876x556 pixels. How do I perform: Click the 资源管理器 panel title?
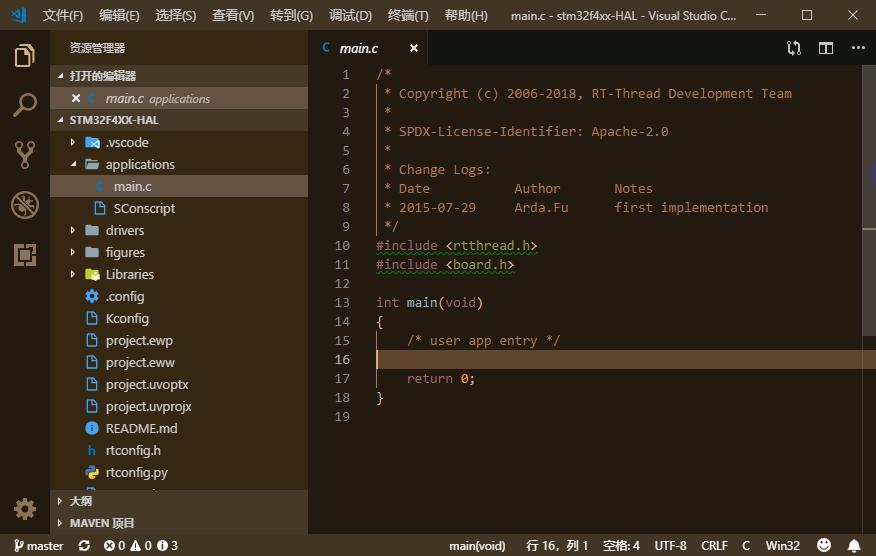point(97,48)
